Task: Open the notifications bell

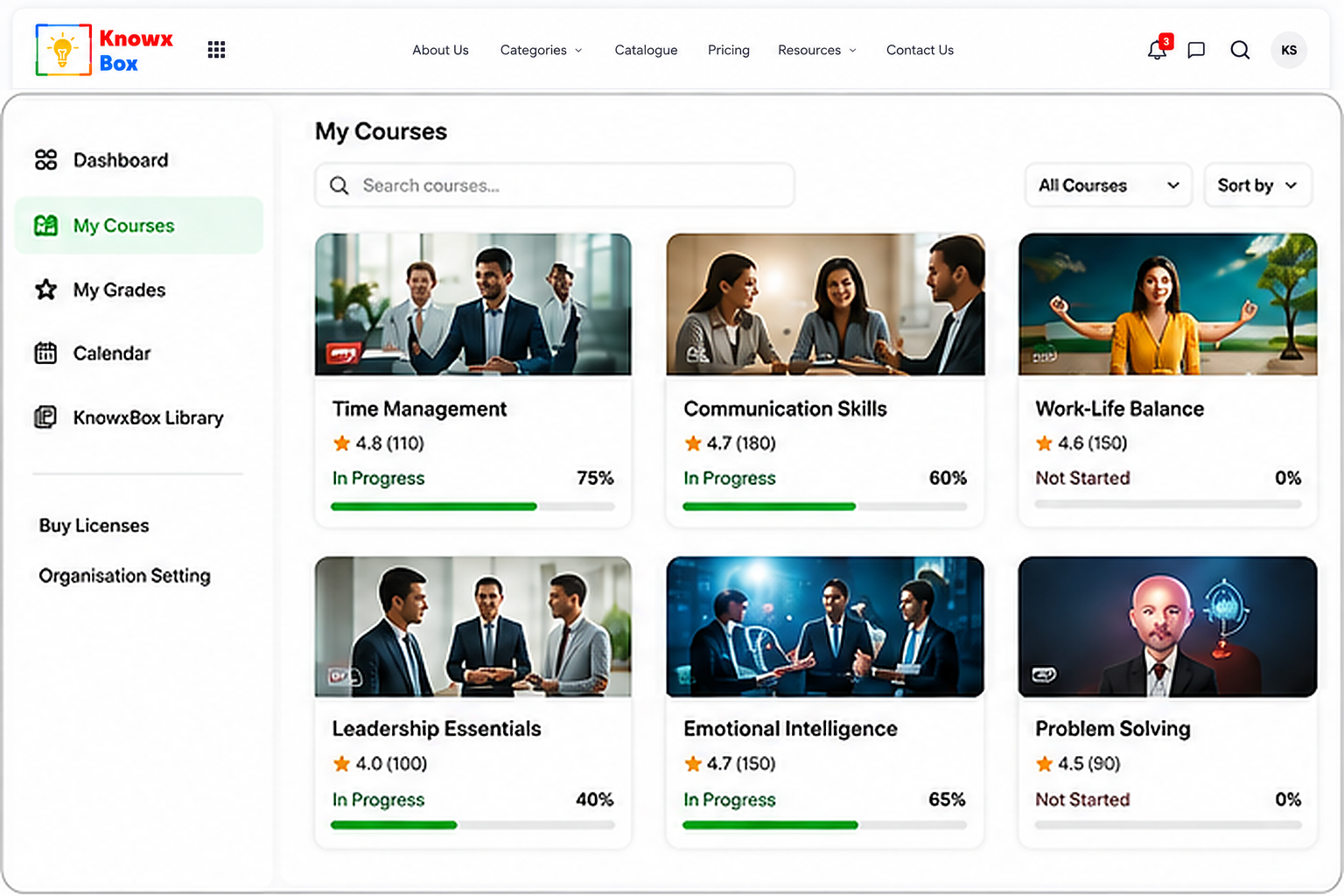Action: [1158, 50]
